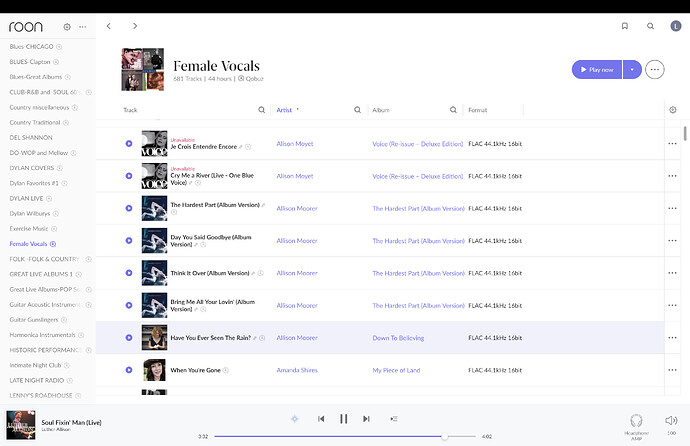Sort by the Artist column header
Image resolution: width=690 pixels, height=446 pixels.
coord(284,110)
